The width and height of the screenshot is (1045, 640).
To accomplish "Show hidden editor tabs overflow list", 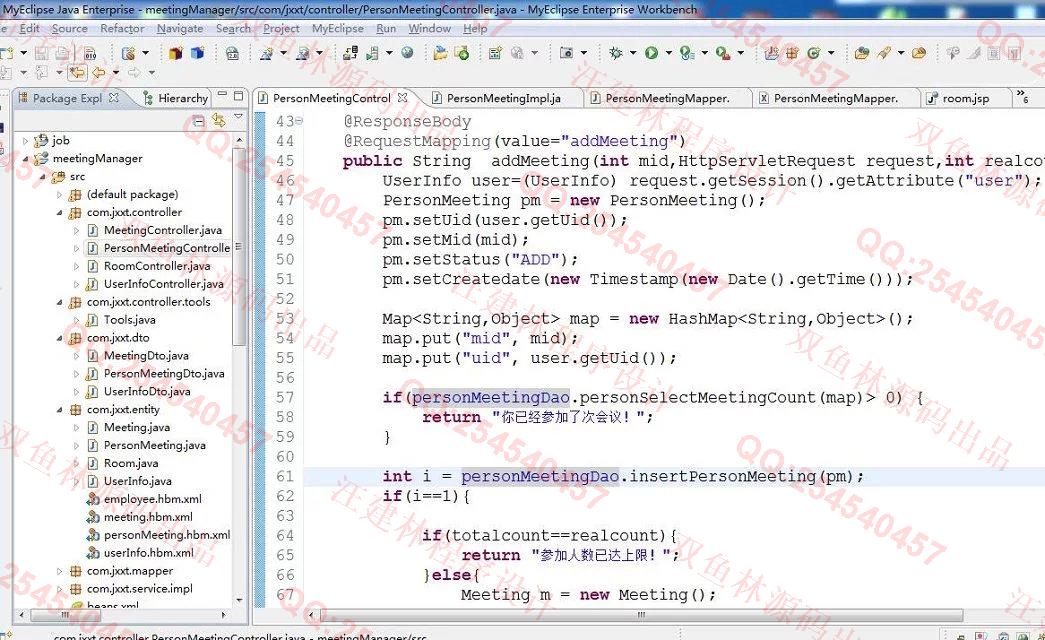I will tap(1022, 97).
